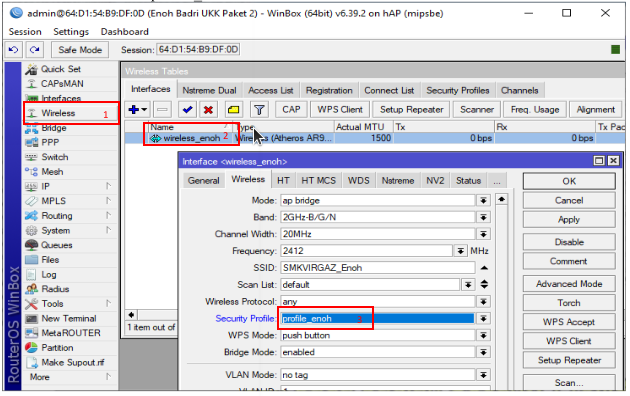Open Switch from sidebar
The width and height of the screenshot is (630, 396).
[x=55, y=157]
